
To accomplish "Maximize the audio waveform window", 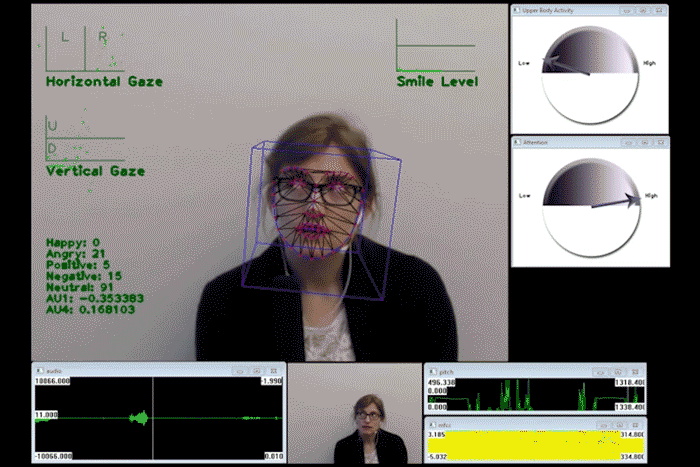I will (257, 369).
